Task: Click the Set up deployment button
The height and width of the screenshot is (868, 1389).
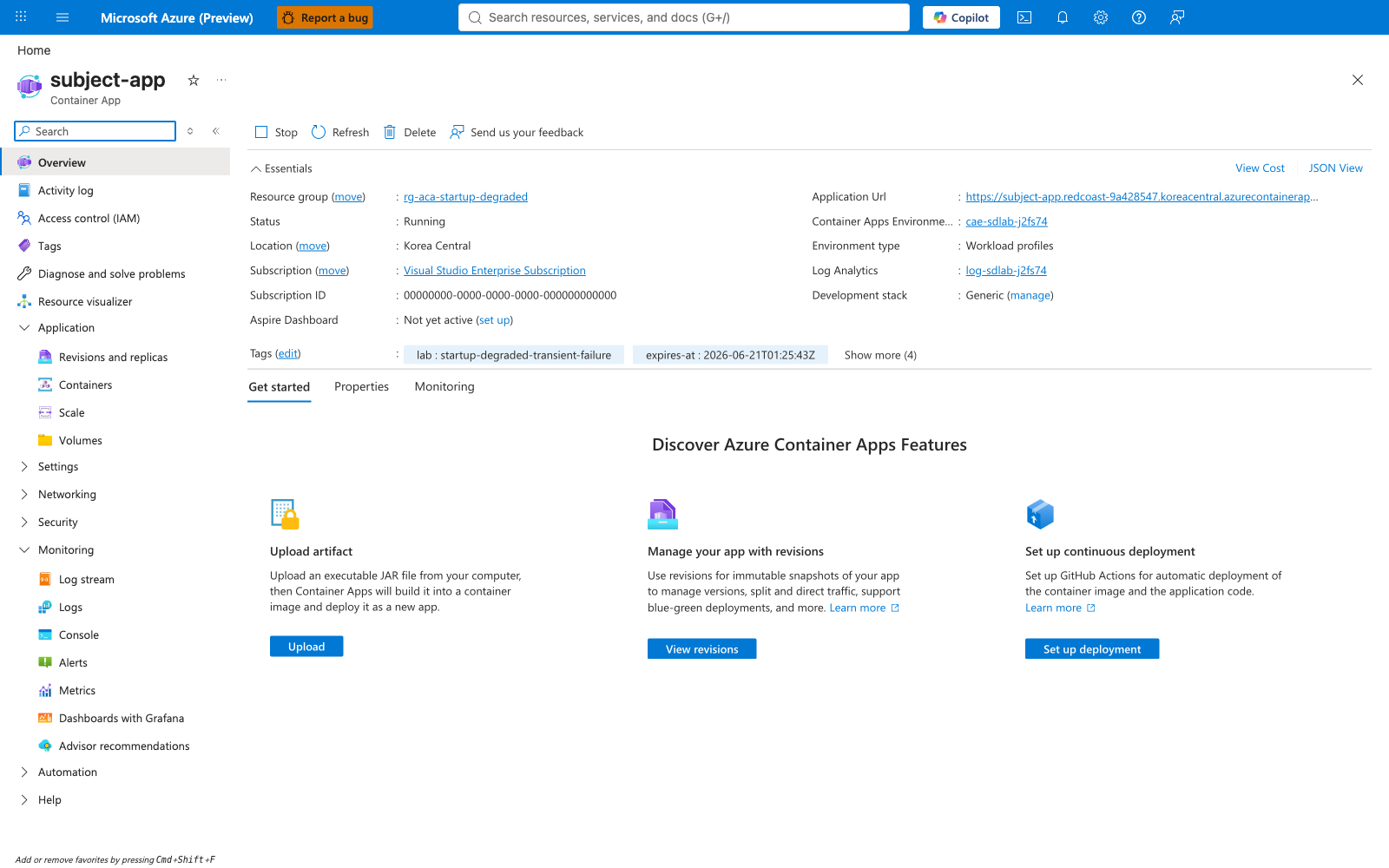Action: point(1092,649)
